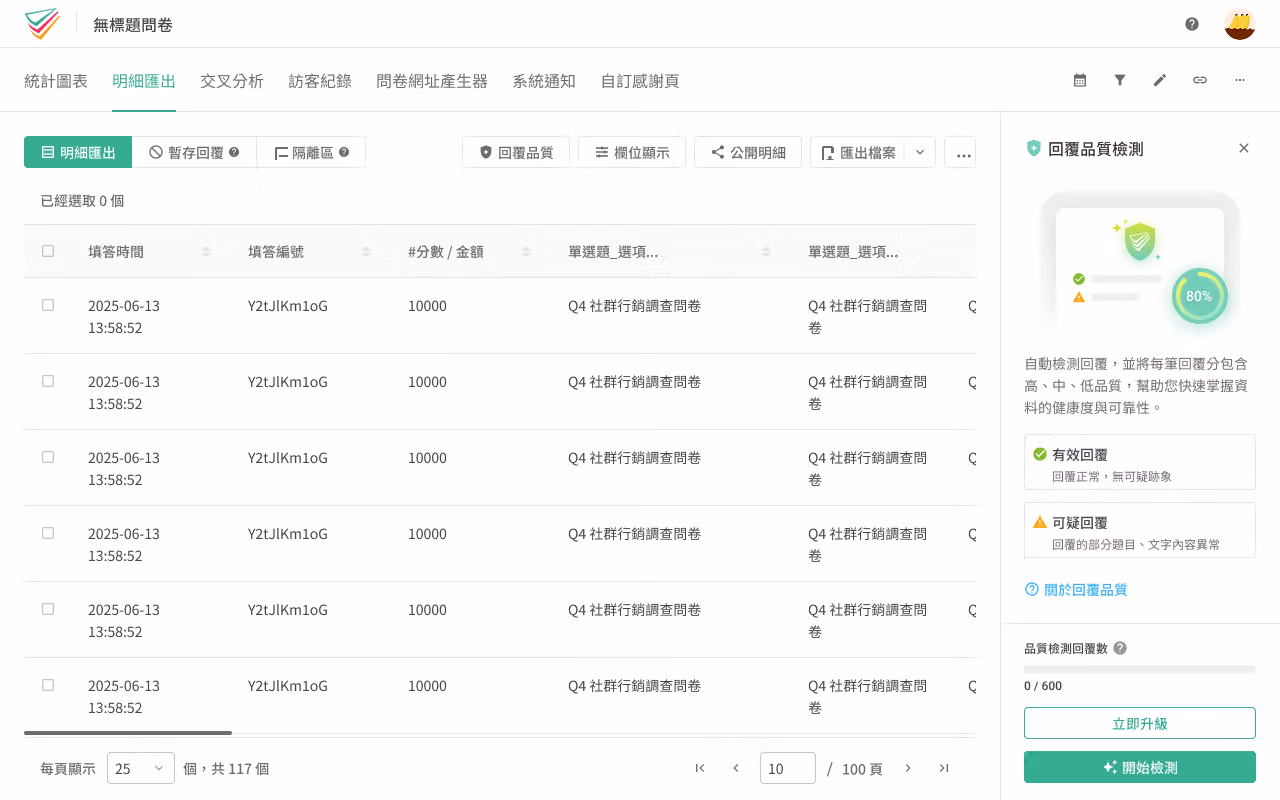Sort the first 單選題_選項 column arrows
The image size is (1280, 800).
coord(766,252)
